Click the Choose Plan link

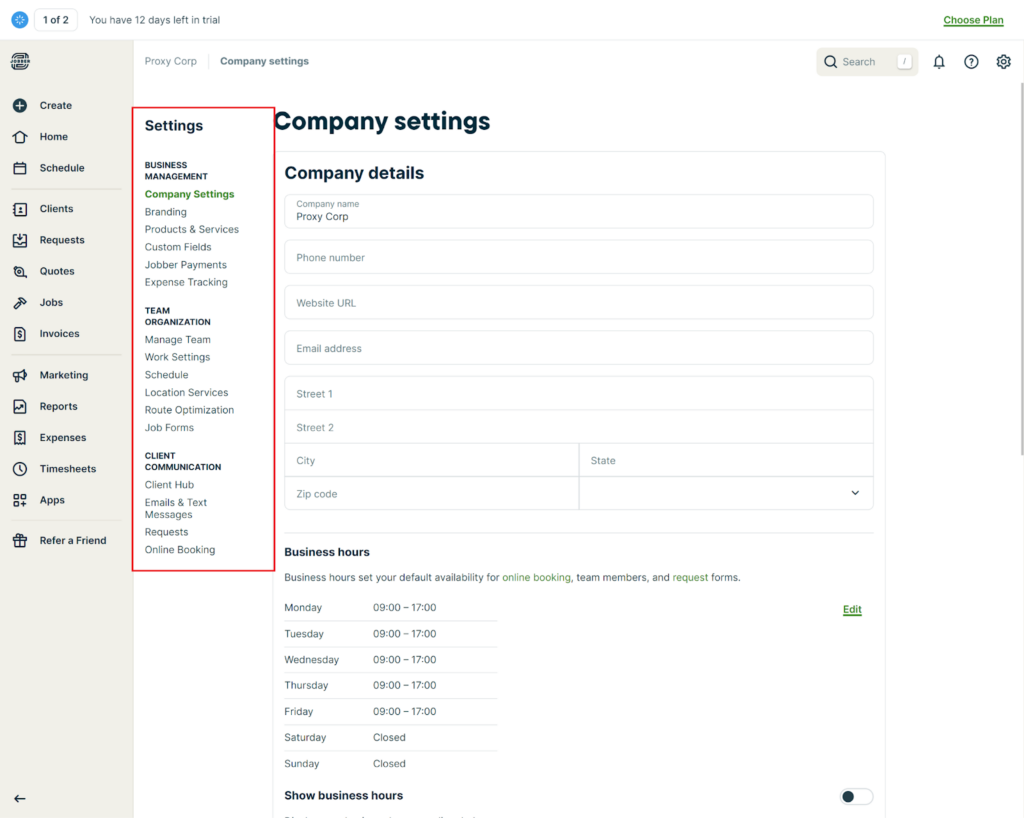pos(973,20)
